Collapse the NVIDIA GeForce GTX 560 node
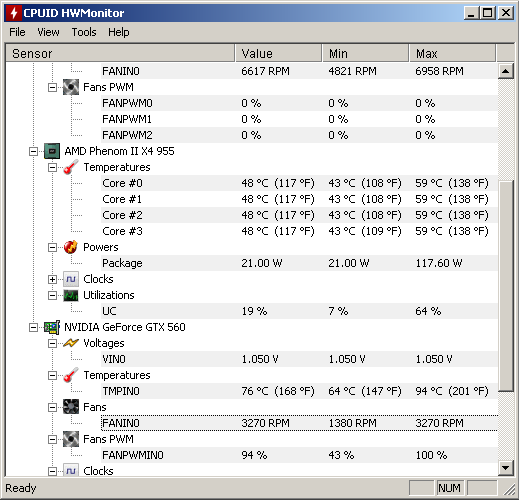This screenshot has height=500, width=519. (x=33, y=327)
